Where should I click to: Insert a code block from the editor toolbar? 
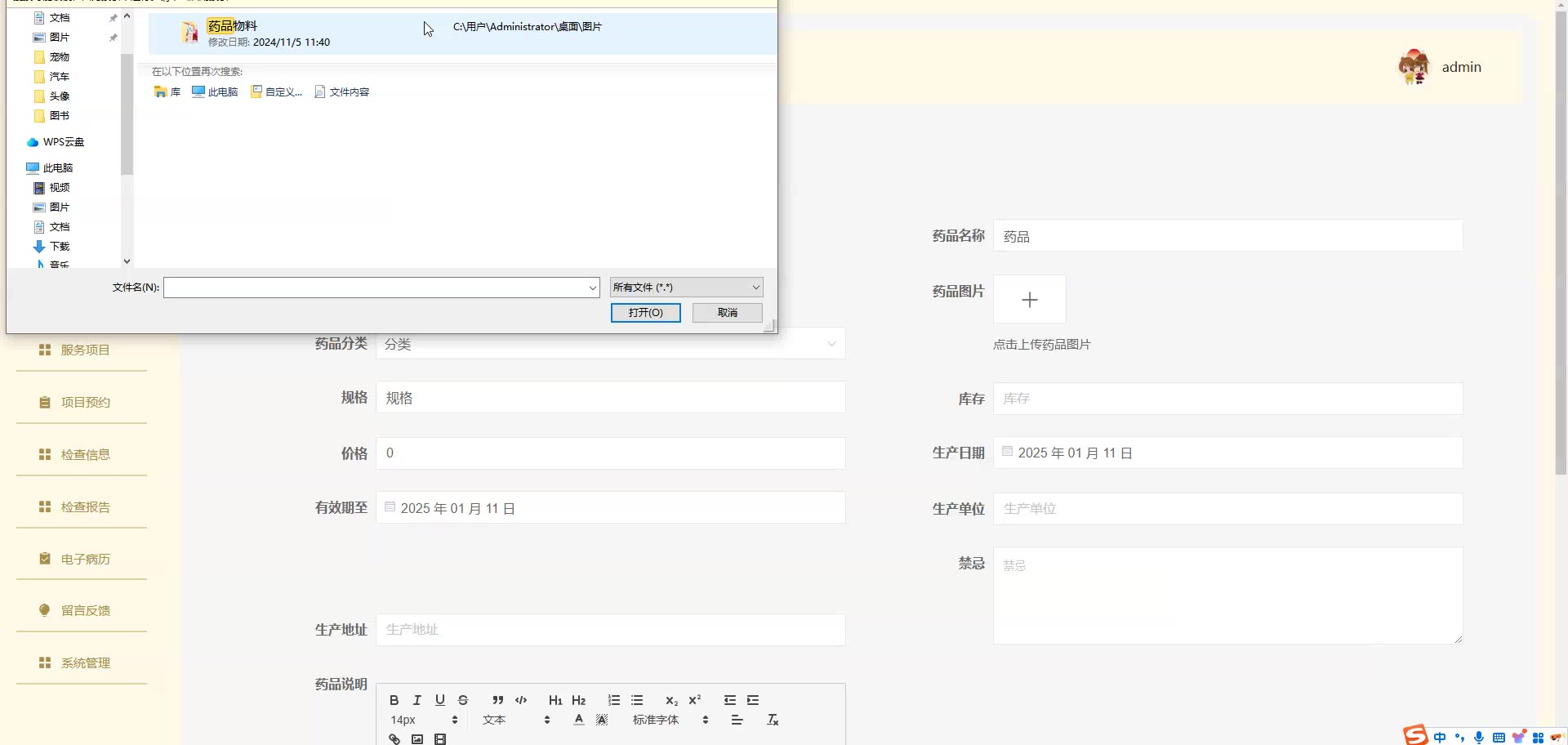pos(521,700)
